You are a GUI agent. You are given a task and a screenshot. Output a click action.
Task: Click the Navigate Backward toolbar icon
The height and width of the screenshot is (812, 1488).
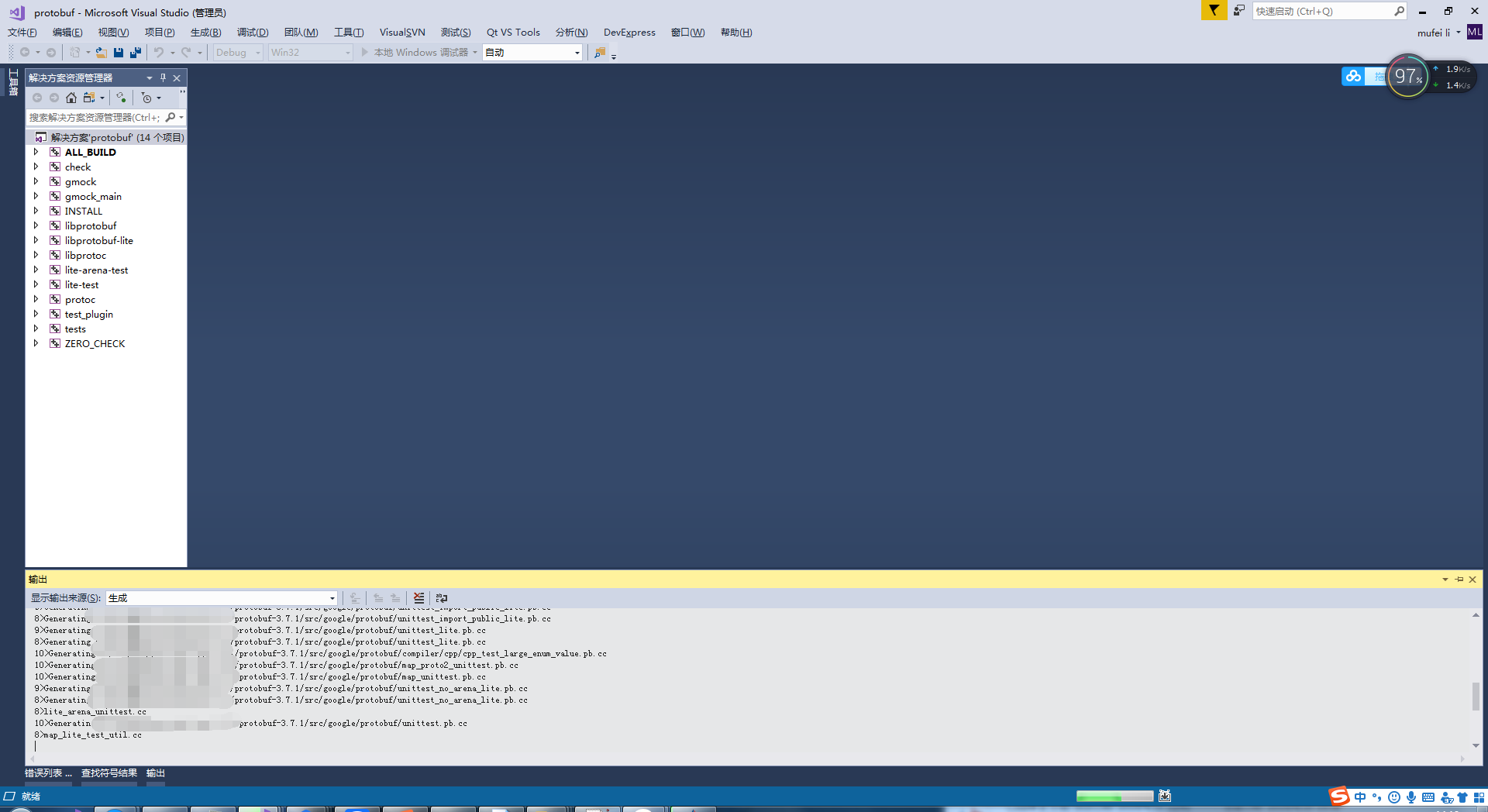[x=25, y=53]
